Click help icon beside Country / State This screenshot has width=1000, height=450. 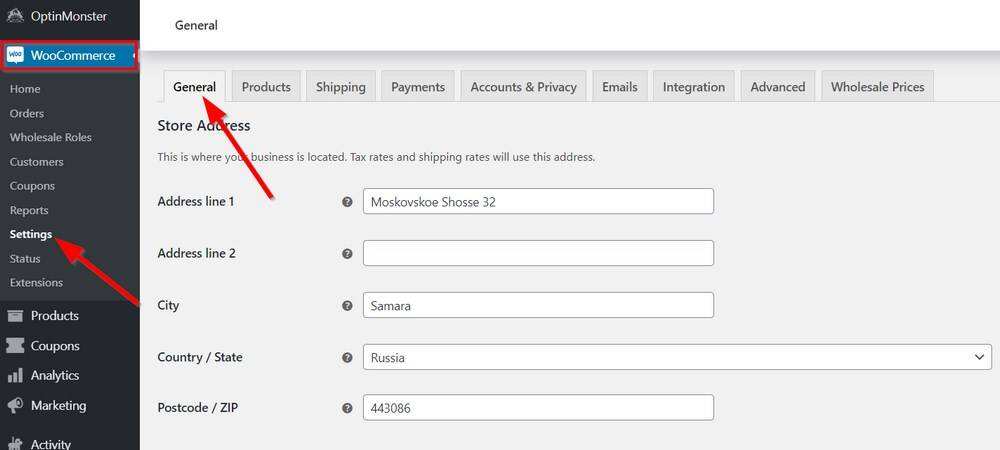[347, 357]
